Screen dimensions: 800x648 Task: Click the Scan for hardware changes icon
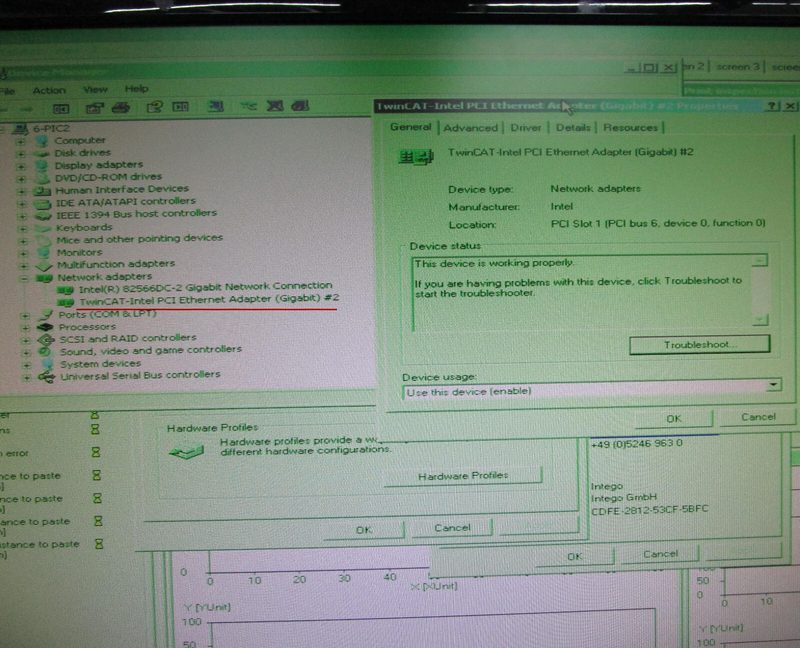click(x=216, y=106)
